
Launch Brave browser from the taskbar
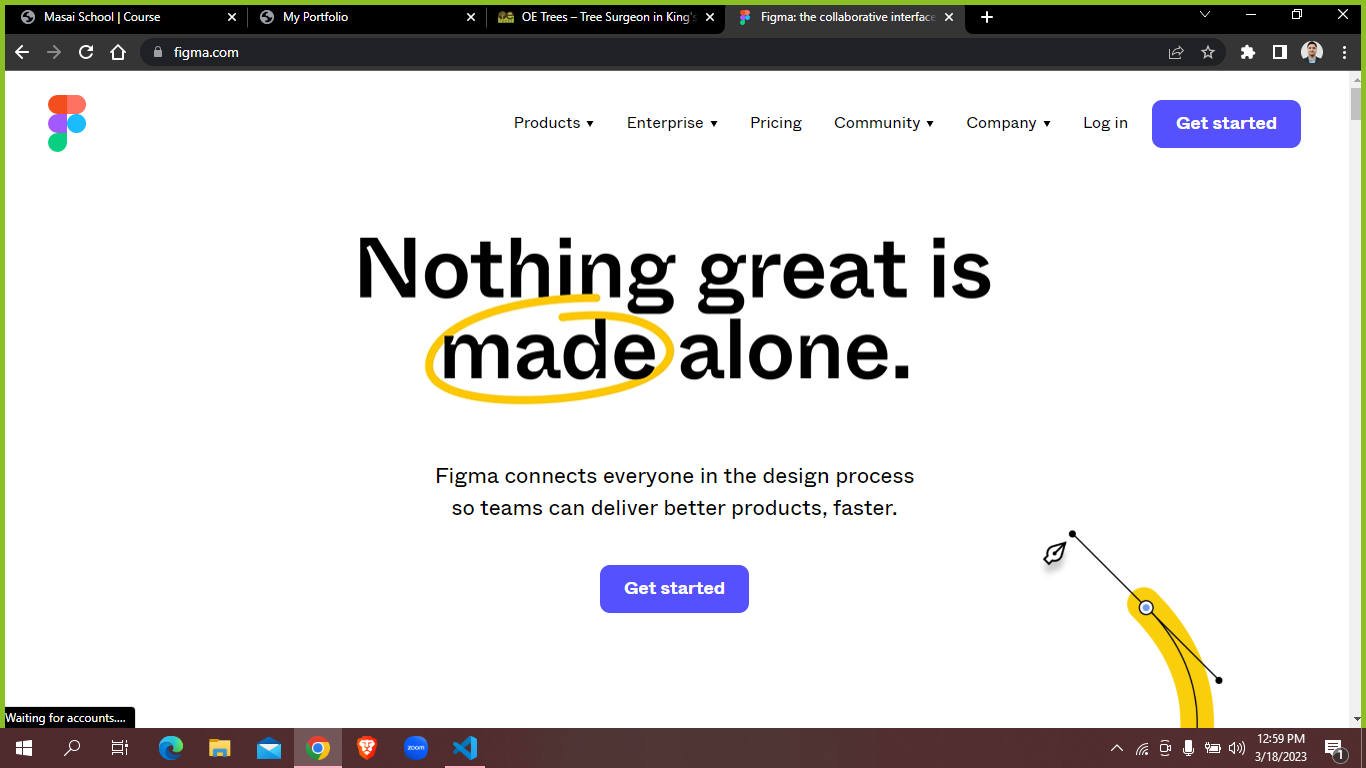(367, 748)
